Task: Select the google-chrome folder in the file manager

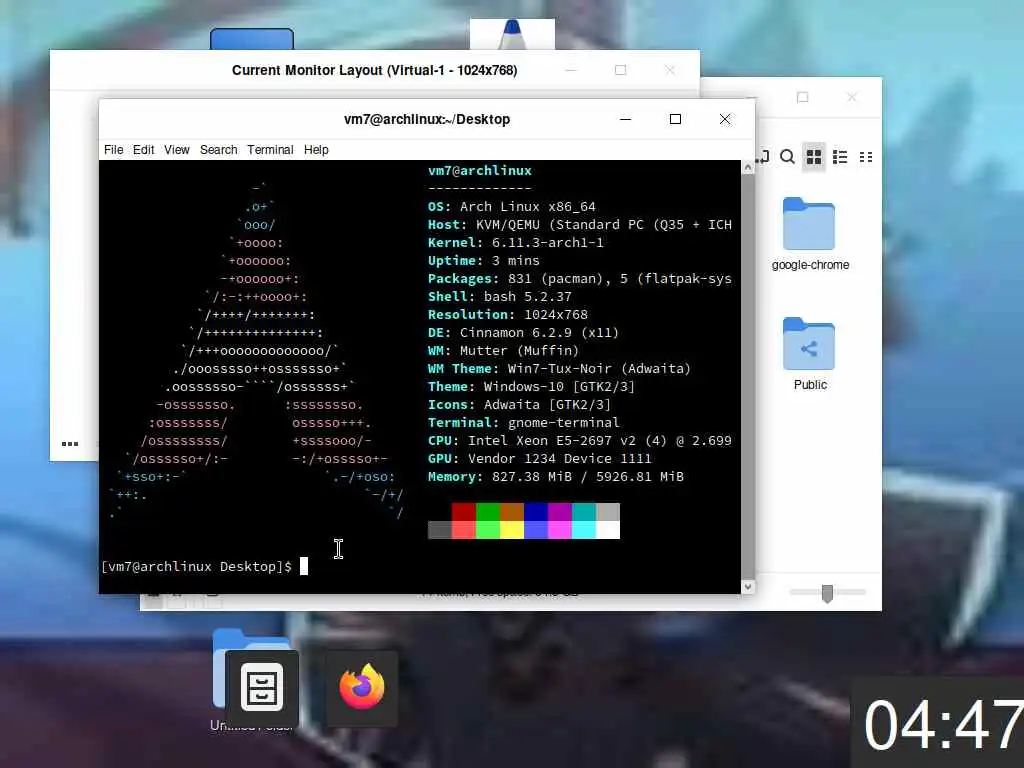Action: 810,234
